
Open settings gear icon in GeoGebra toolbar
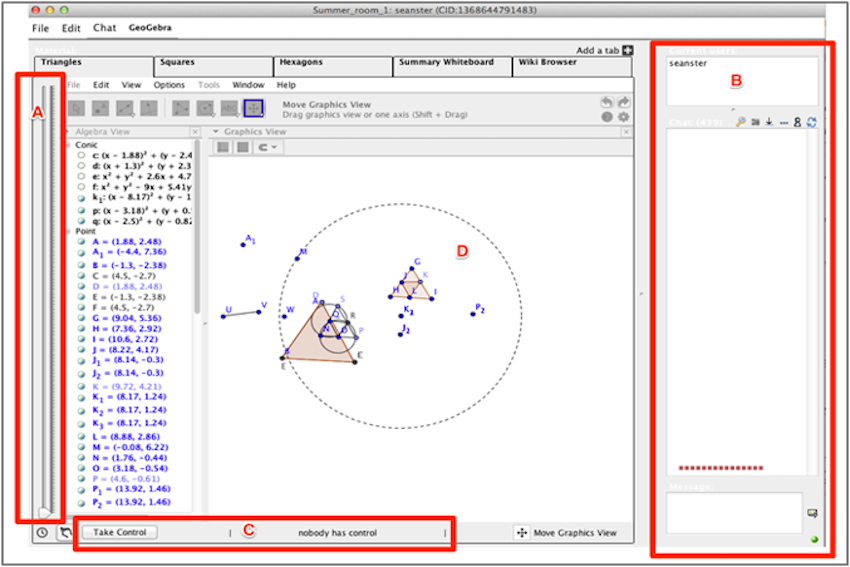[623, 117]
